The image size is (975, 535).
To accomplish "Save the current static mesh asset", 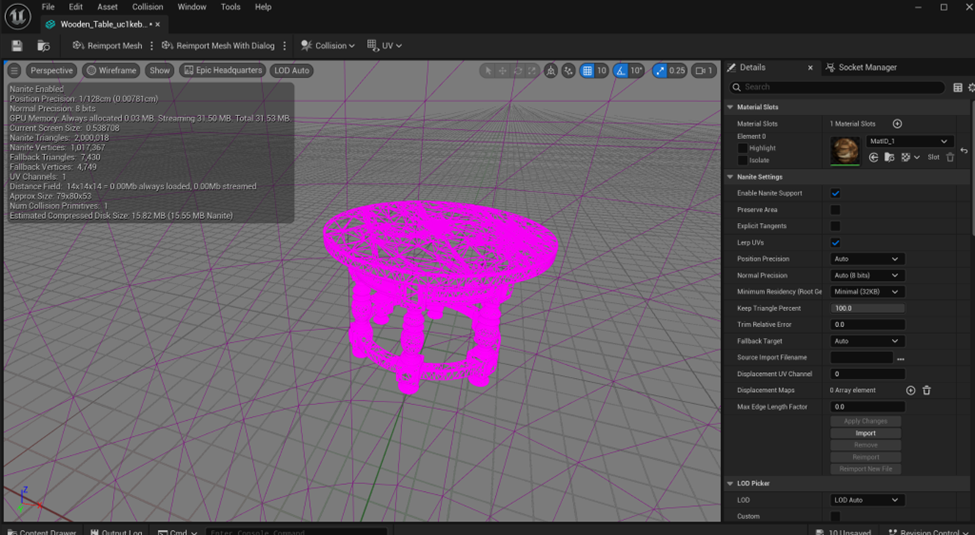I will pos(17,45).
